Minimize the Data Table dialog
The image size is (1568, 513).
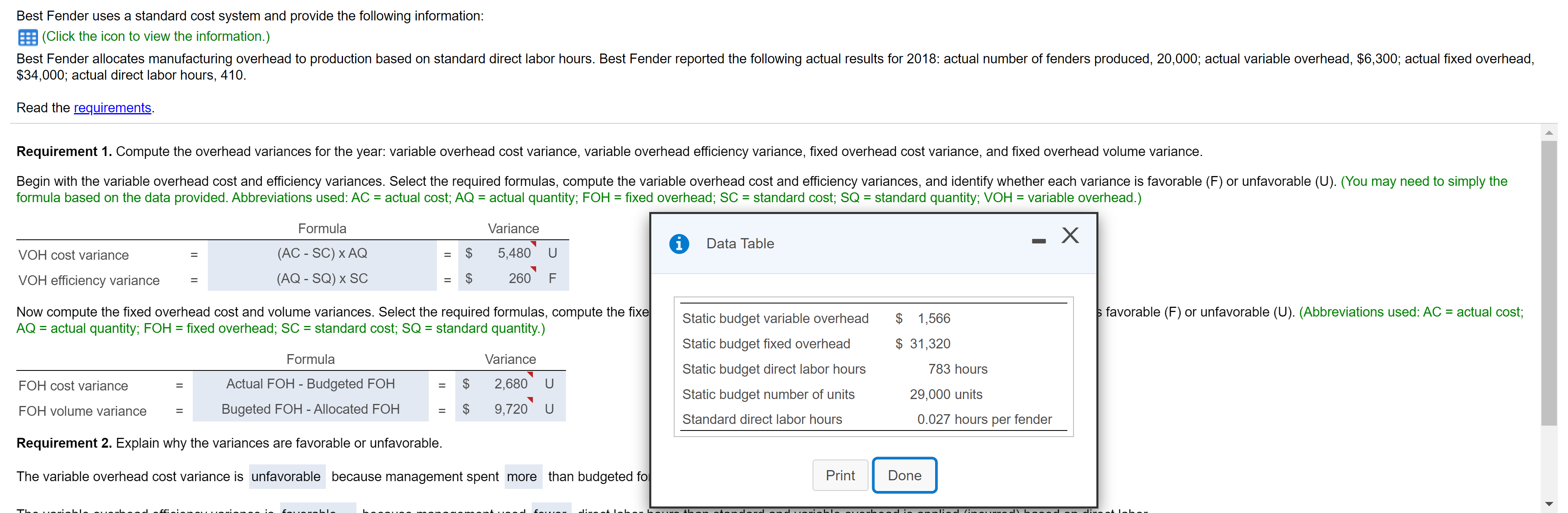(x=1038, y=241)
